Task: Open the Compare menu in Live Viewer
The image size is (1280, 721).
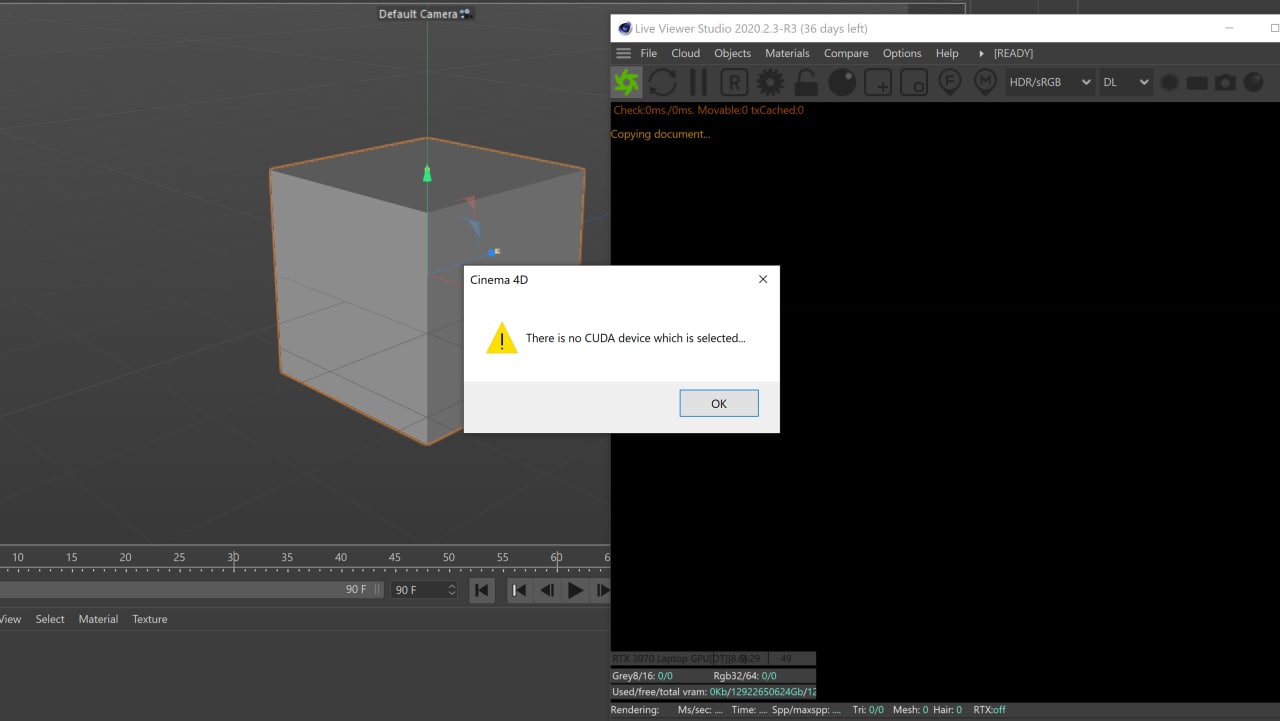Action: click(846, 53)
